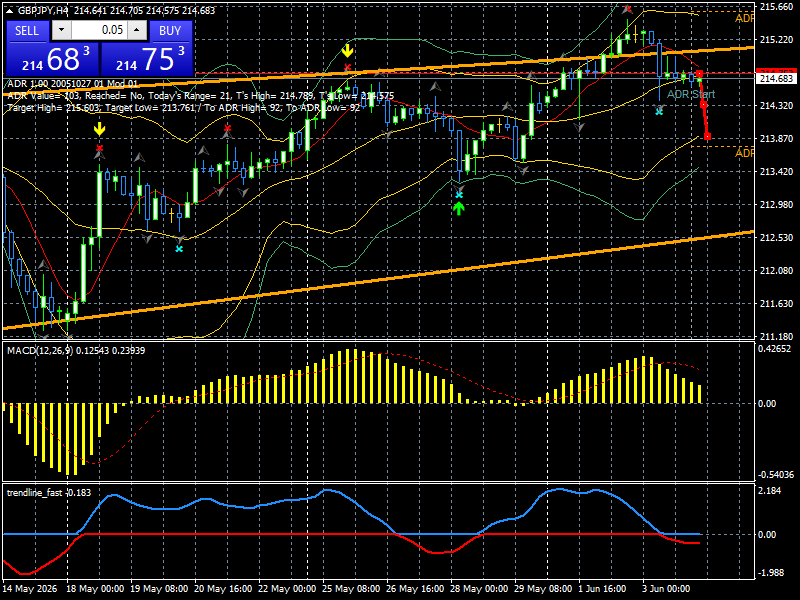Select the red cross under the 25 May yellow arrow

click(347, 67)
